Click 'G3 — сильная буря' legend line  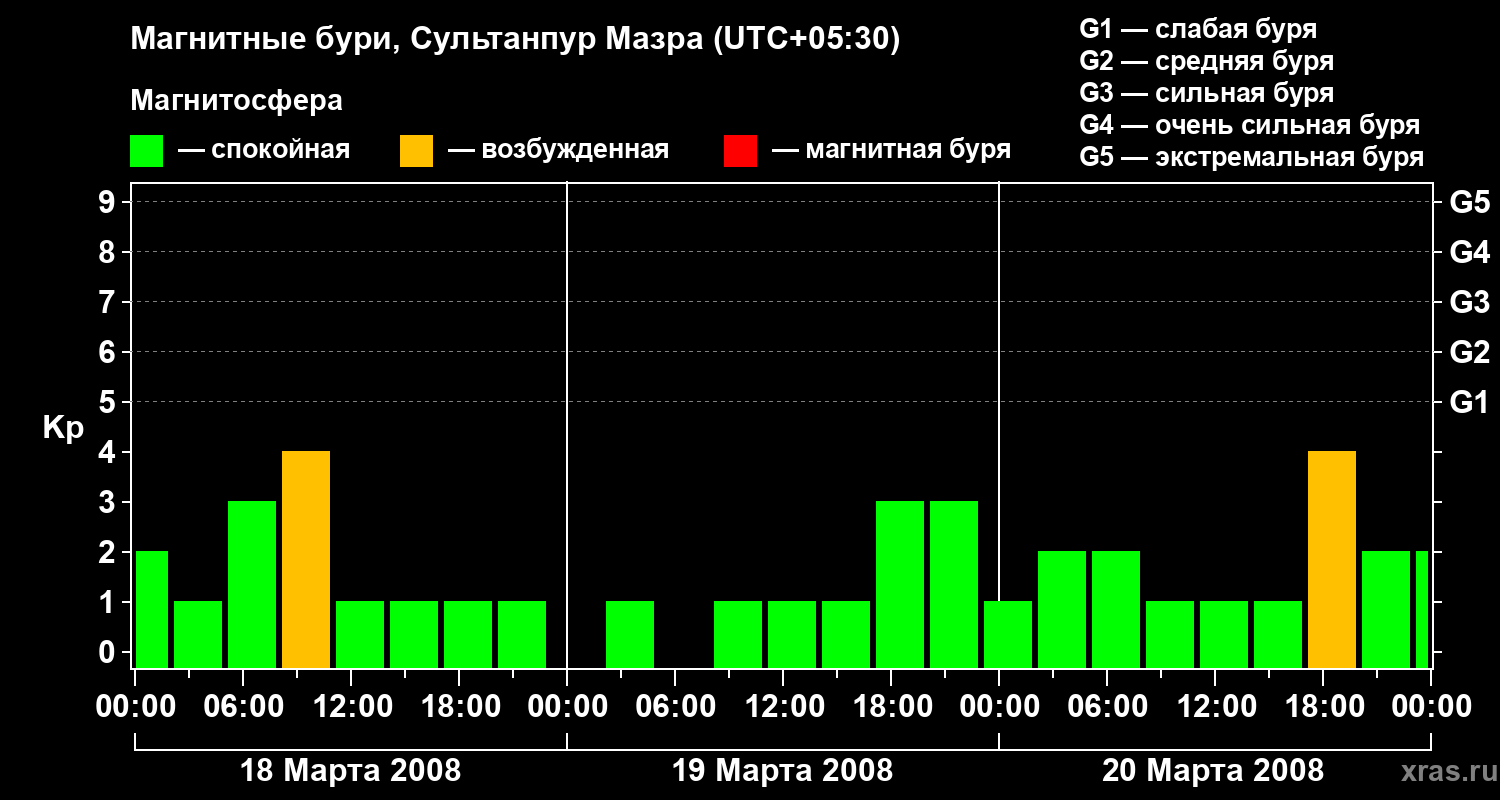point(1206,93)
